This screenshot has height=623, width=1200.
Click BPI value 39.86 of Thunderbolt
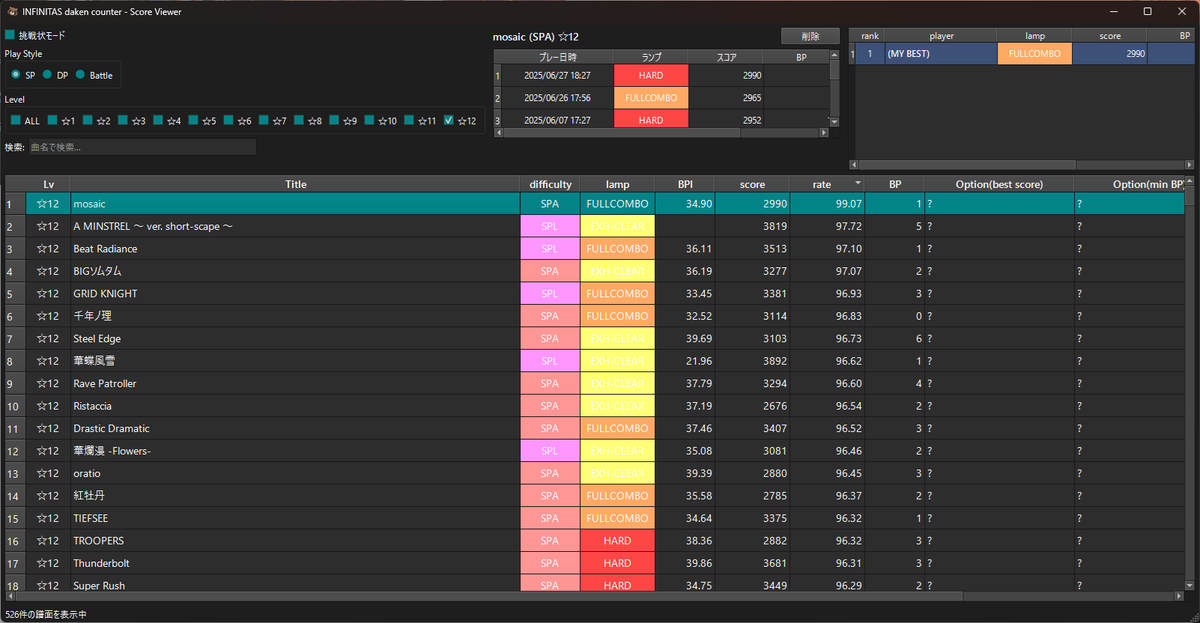click(685, 563)
